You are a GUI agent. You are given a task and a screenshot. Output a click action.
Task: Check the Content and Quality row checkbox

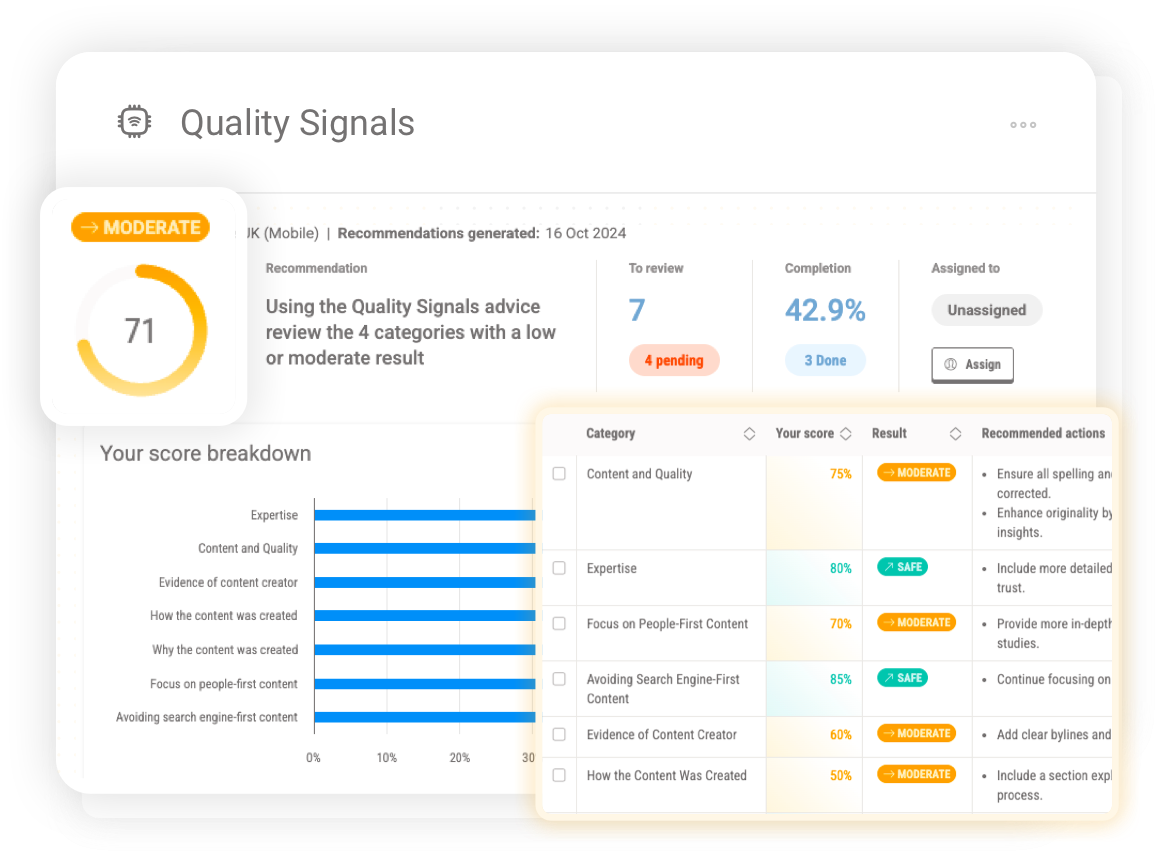pos(559,473)
